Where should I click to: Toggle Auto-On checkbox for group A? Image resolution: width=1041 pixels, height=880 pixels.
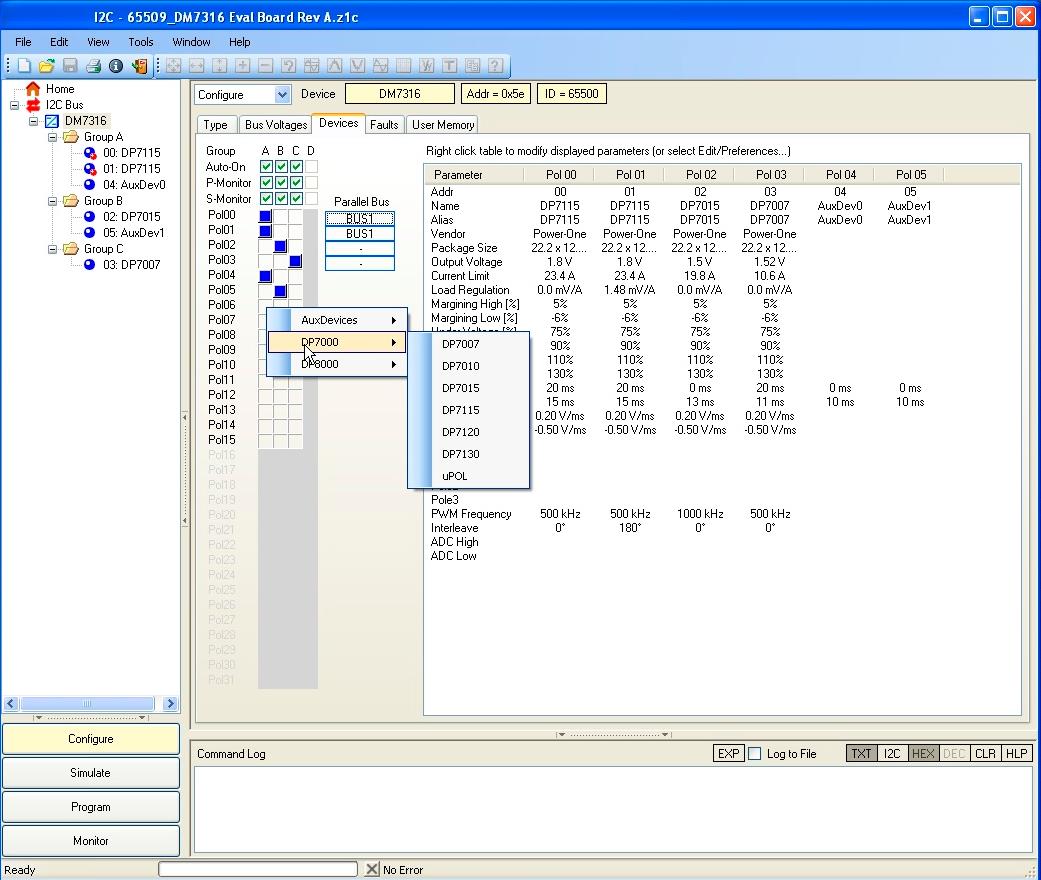click(266, 167)
